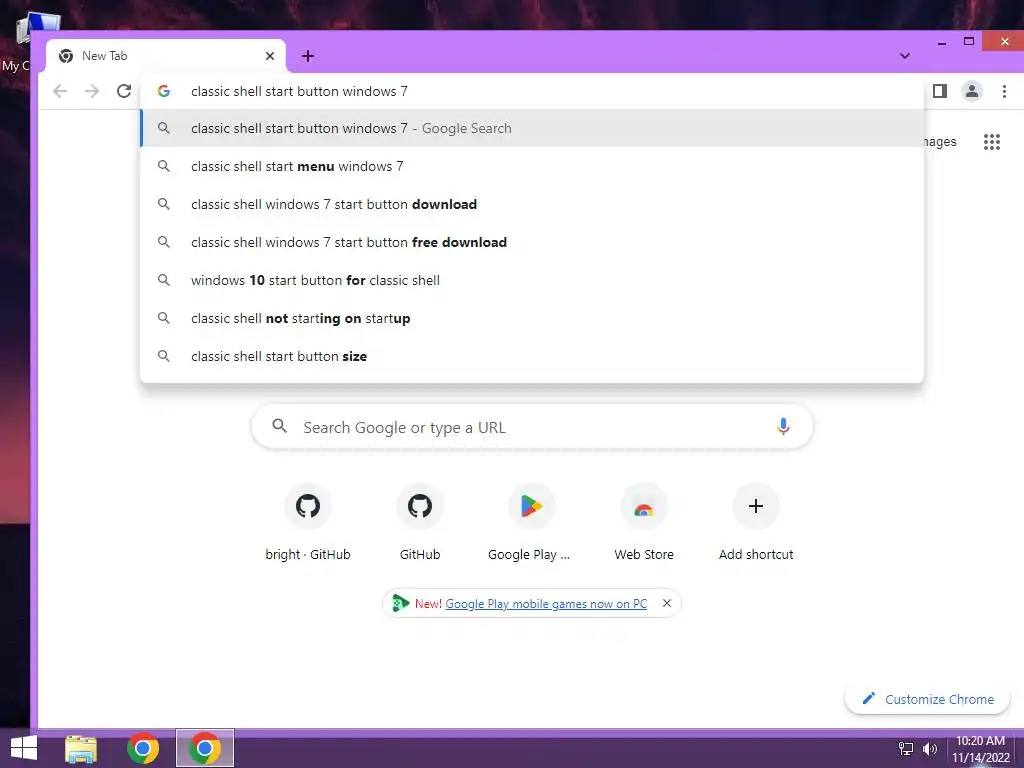Close the New Tab tab
The width and height of the screenshot is (1024, 768).
[x=270, y=56]
